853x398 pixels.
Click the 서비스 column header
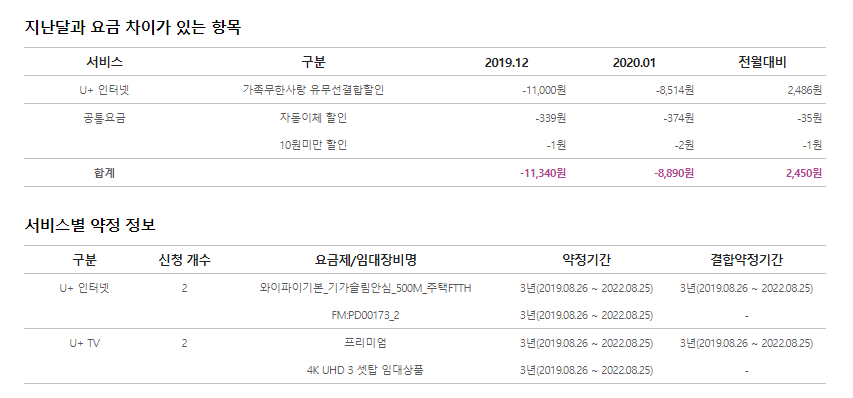[x=104, y=62]
